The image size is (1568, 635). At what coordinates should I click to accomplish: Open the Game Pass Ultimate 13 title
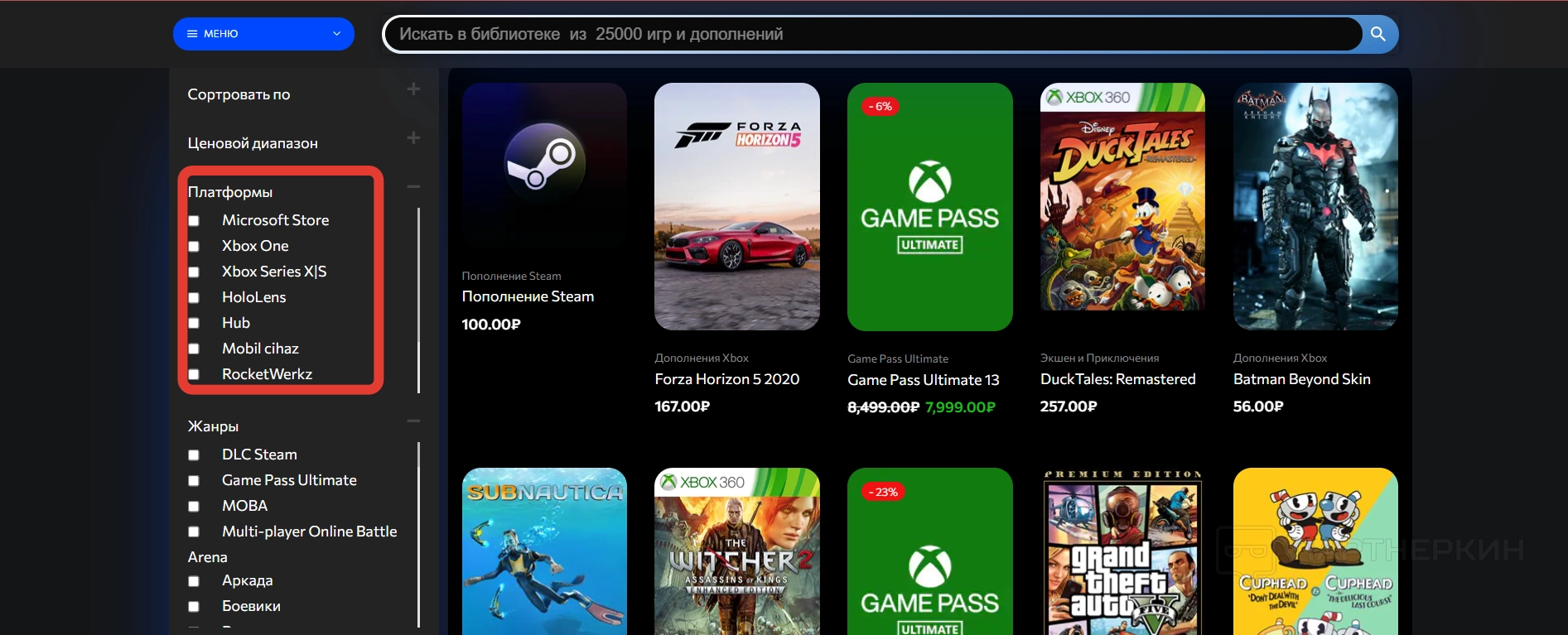click(924, 380)
